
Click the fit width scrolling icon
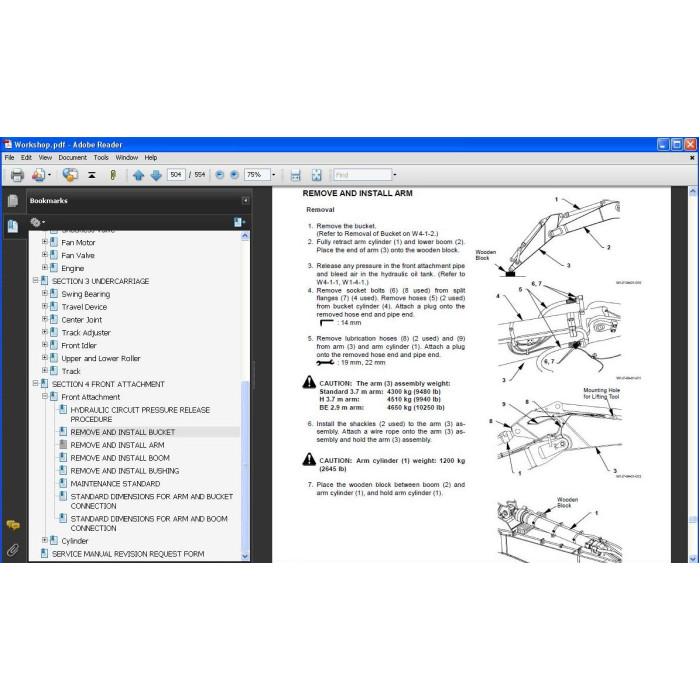[x=295, y=175]
